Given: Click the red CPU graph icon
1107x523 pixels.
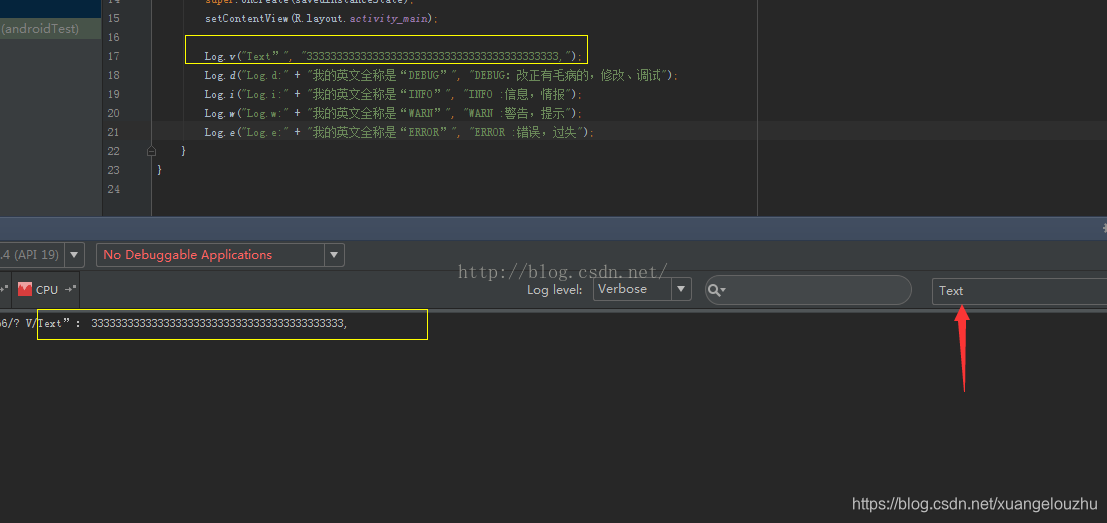Looking at the screenshot, I should (x=25, y=289).
